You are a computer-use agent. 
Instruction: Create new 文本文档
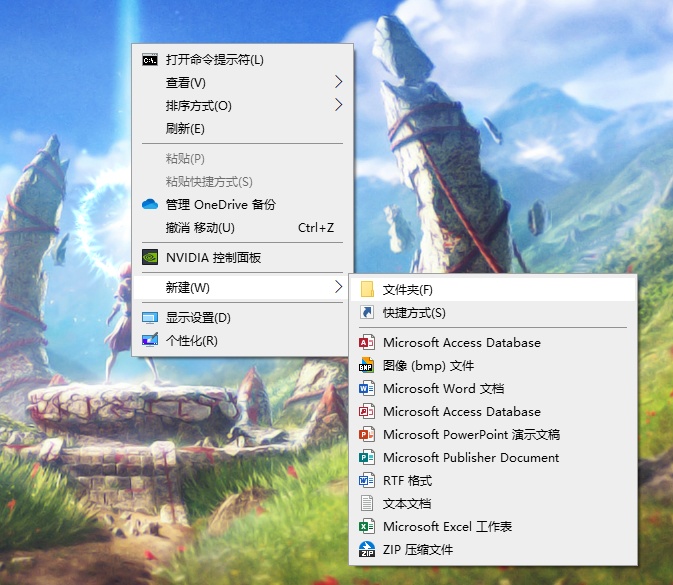[x=493, y=503]
